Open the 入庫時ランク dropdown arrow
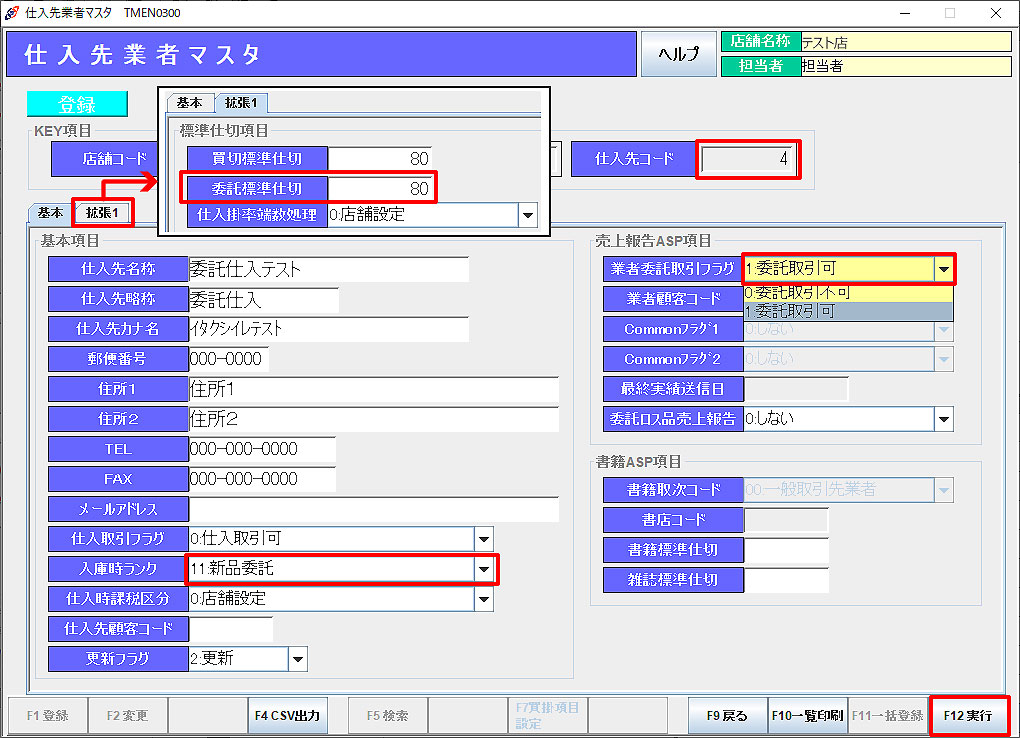This screenshot has height=738, width=1020. (484, 569)
